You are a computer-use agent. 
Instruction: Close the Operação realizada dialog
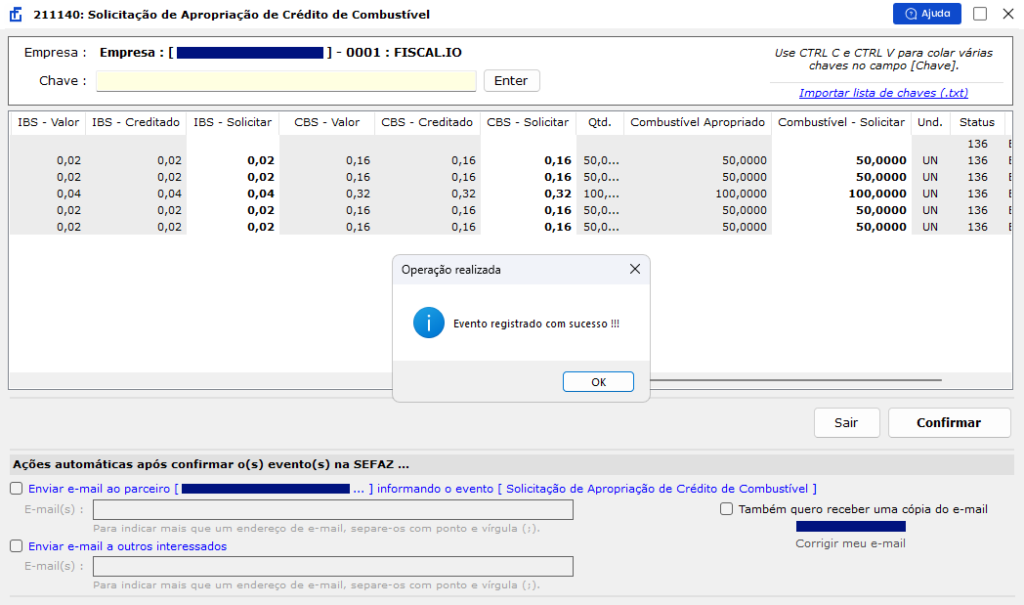[635, 269]
